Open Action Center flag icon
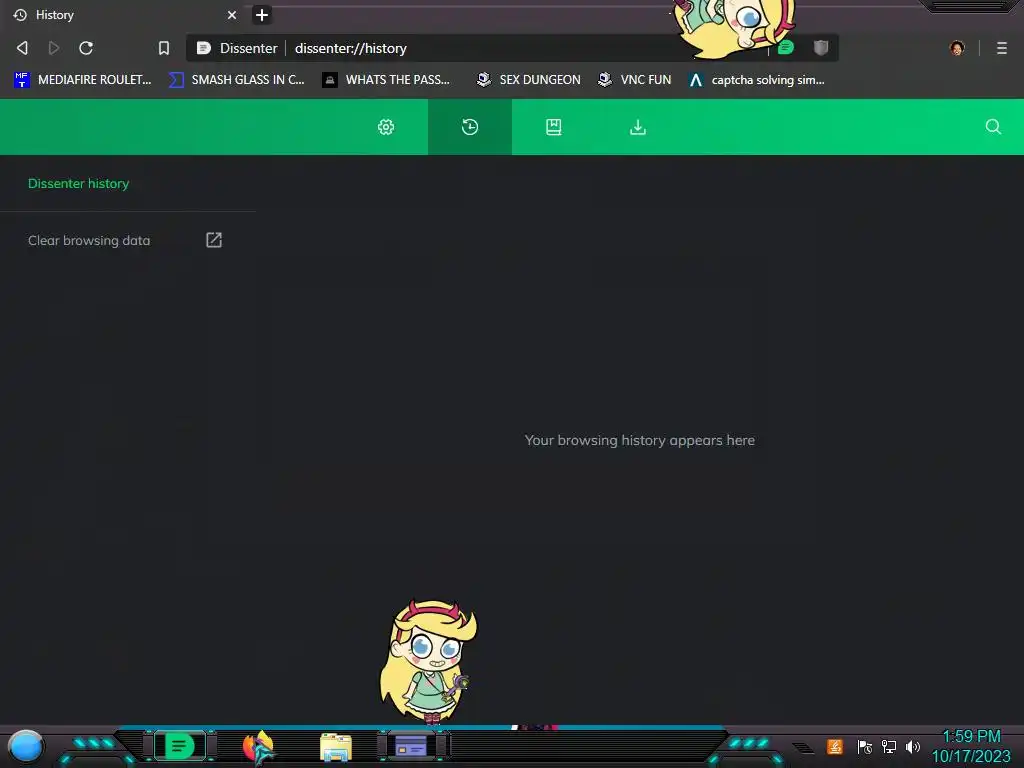The height and width of the screenshot is (768, 1024). pos(865,746)
